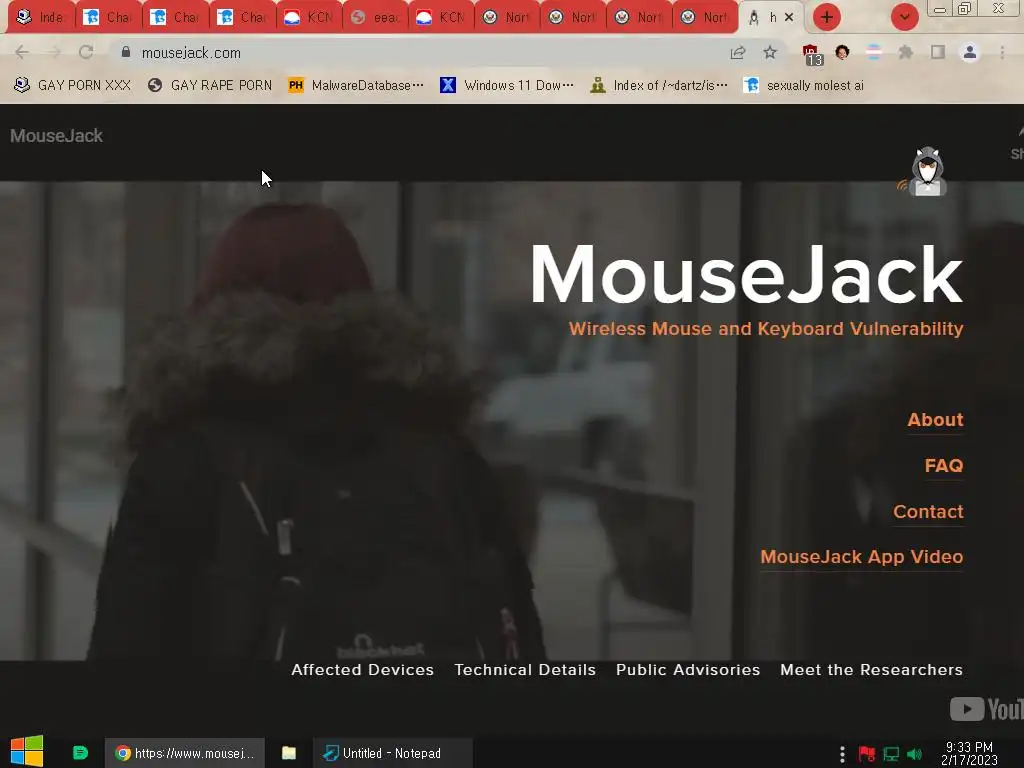Switch to the 'Inde' tab
The image size is (1024, 768).
click(40, 18)
